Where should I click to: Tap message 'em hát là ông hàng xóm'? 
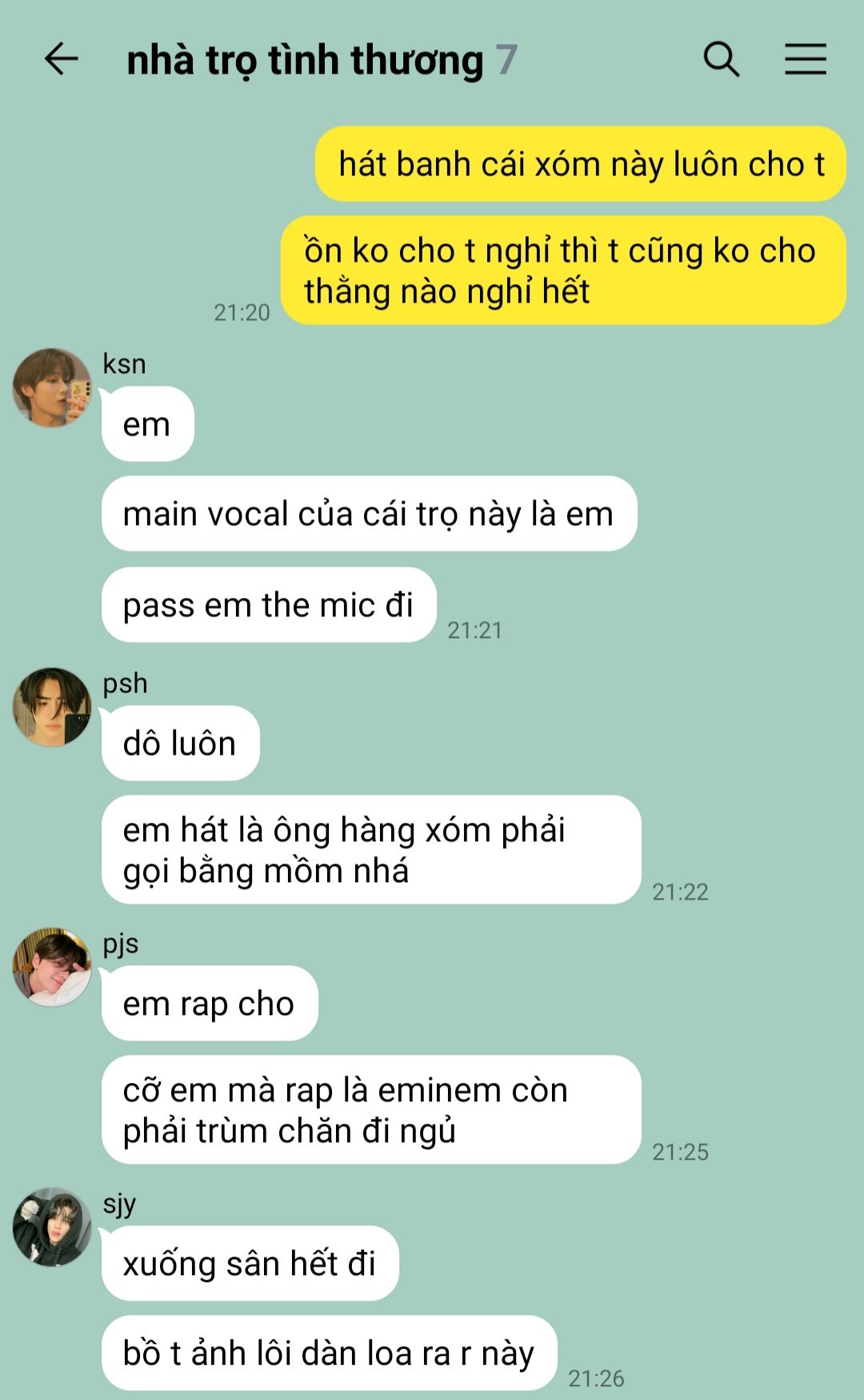[371, 850]
